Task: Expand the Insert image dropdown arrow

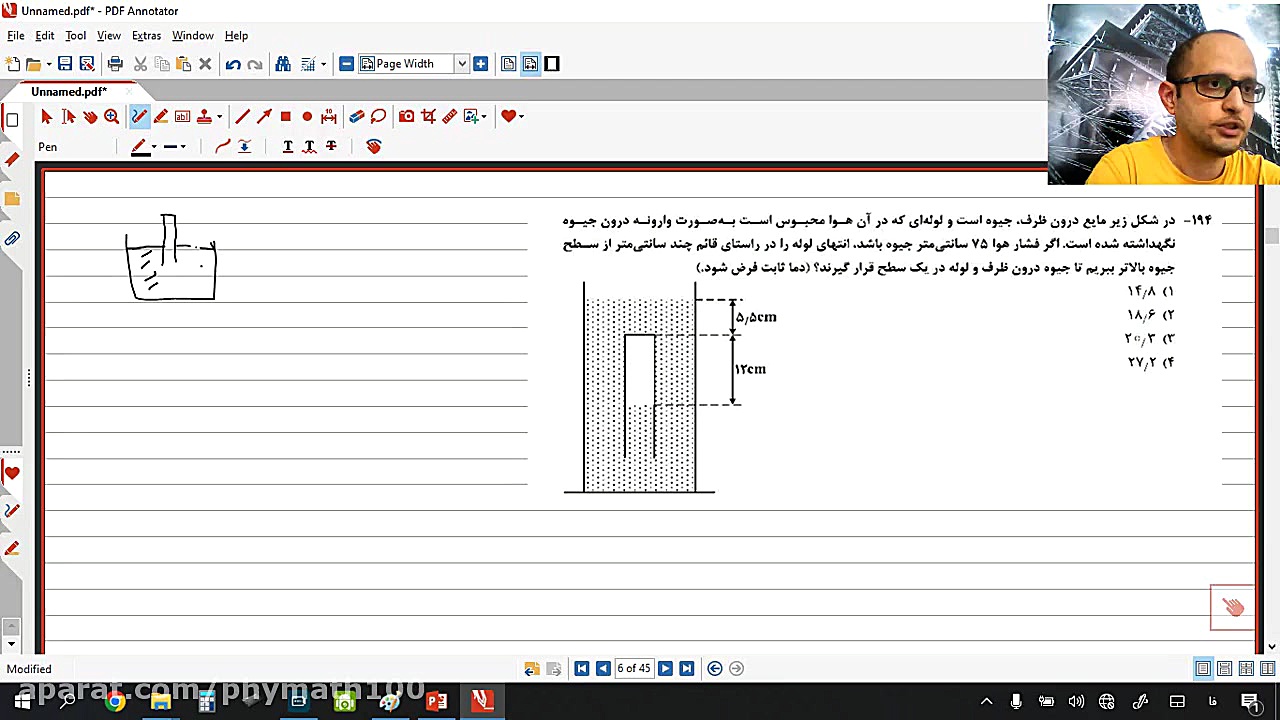Action: 484,117
